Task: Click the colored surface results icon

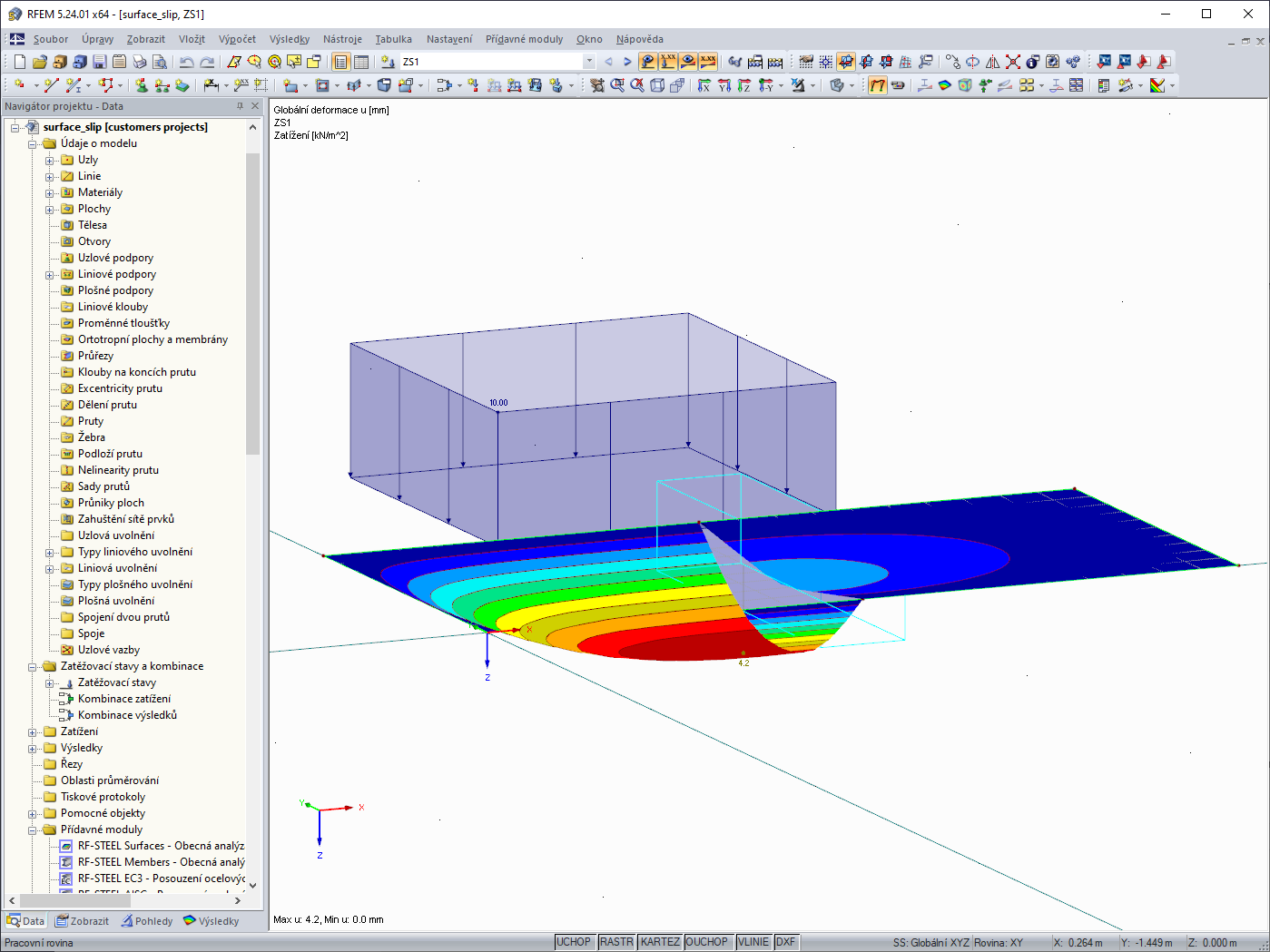Action: coord(945,85)
